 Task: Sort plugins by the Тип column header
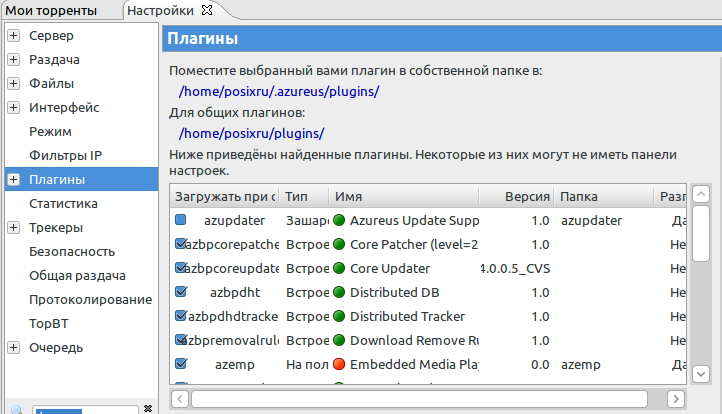[x=304, y=197]
